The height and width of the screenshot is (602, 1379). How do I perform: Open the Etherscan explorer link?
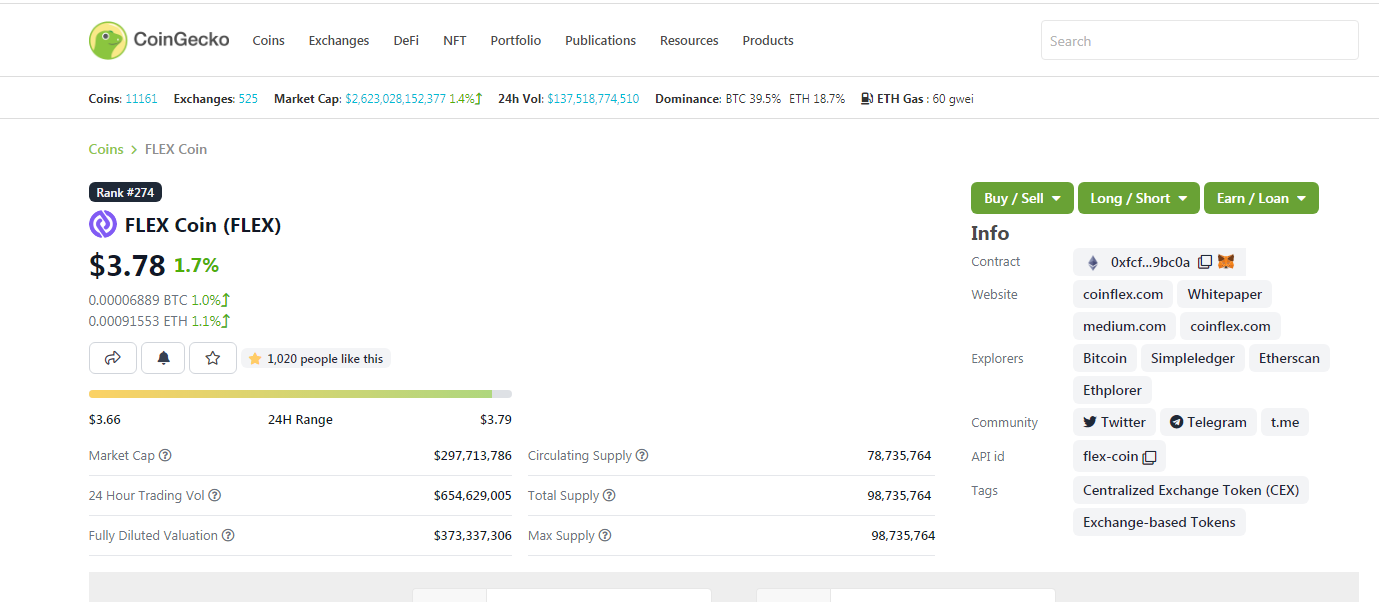point(1289,358)
